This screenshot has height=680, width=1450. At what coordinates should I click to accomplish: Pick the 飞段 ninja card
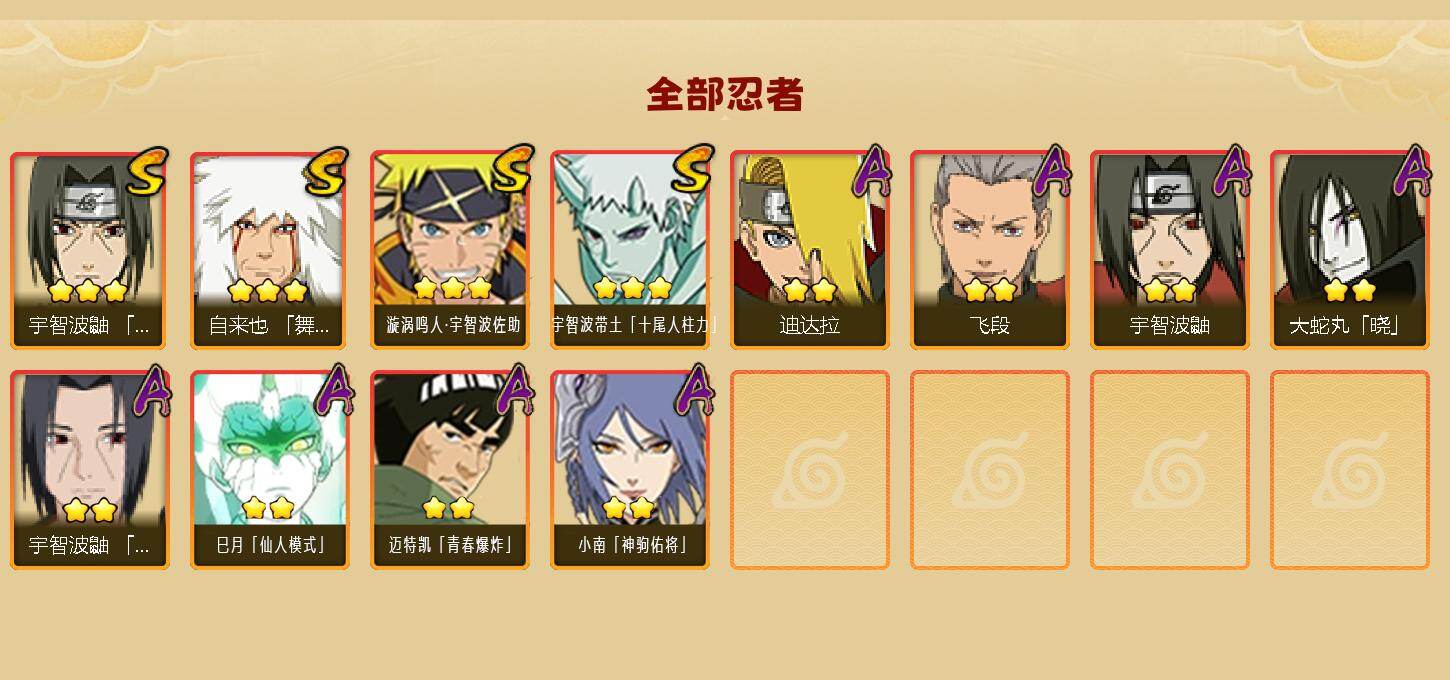coord(989,250)
